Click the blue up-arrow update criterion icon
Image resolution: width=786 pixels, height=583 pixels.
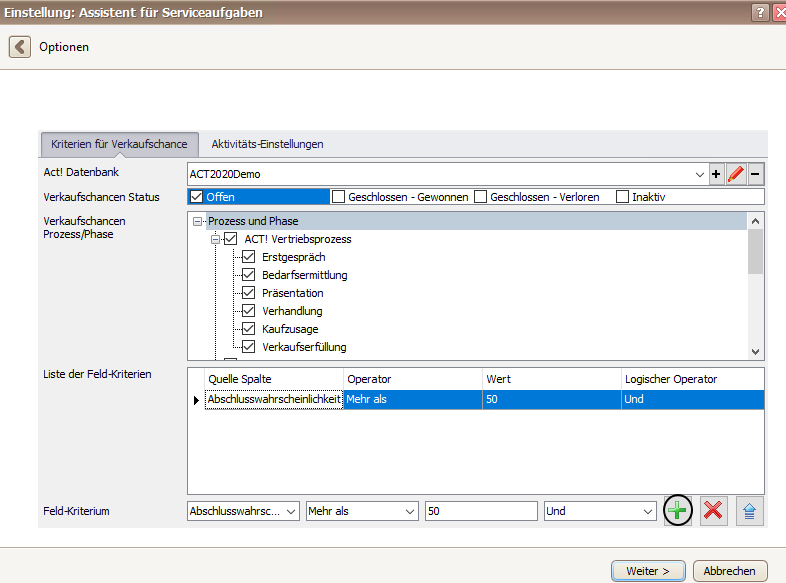749,511
